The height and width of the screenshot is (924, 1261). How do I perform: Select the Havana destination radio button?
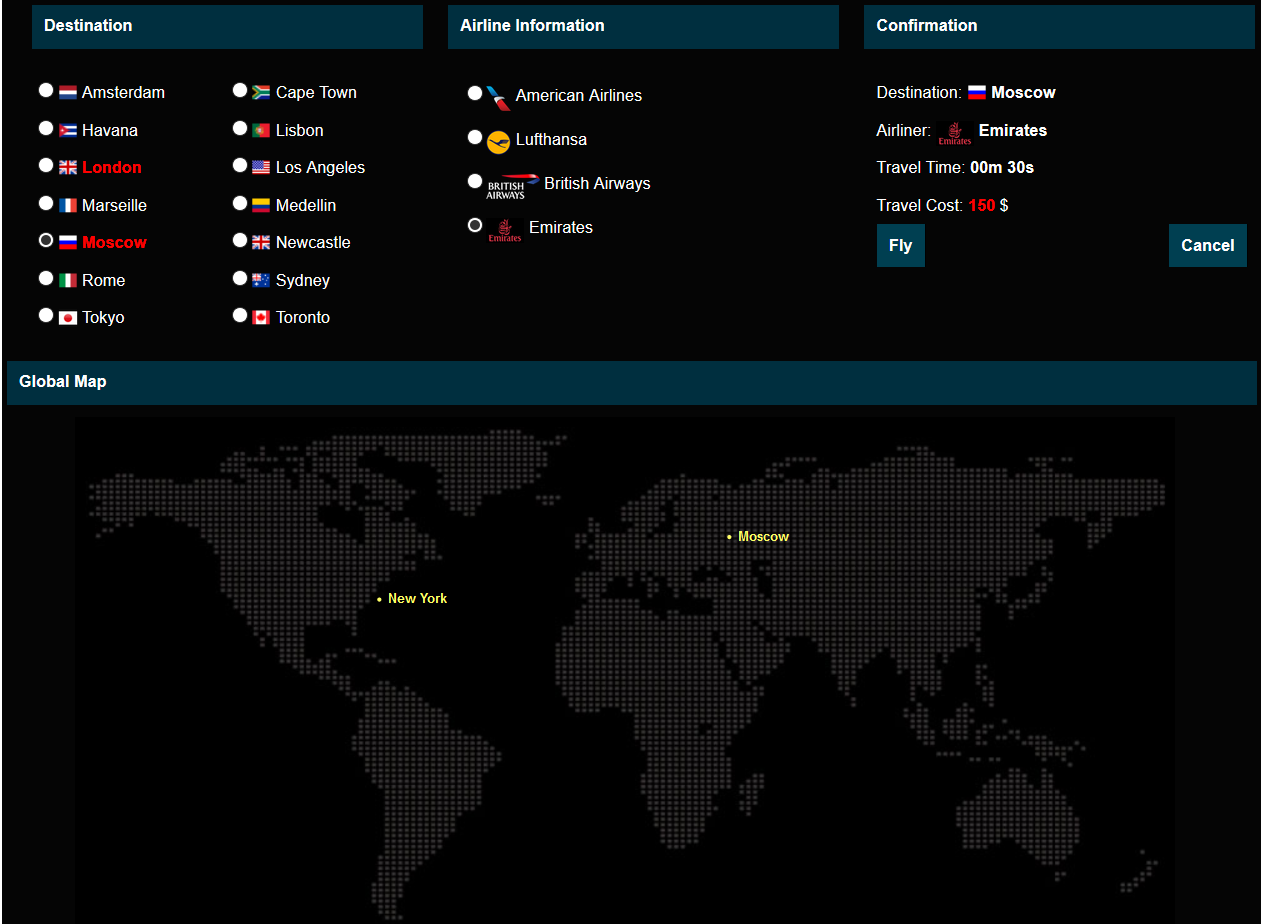tap(46, 128)
